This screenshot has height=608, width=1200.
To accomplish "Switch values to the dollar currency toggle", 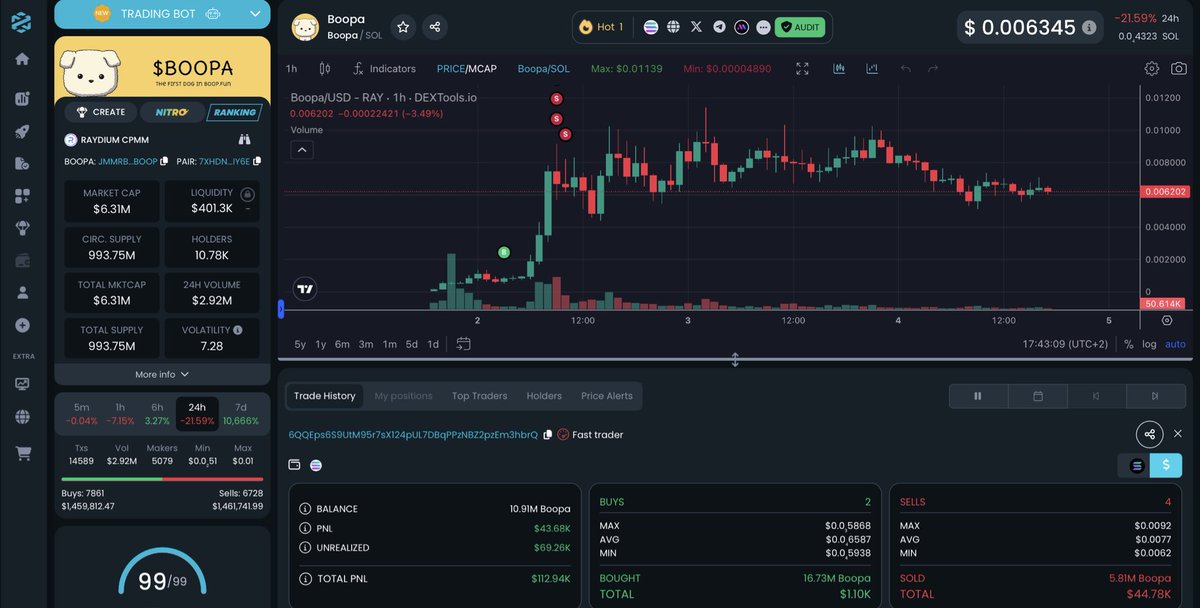I will coord(1166,465).
